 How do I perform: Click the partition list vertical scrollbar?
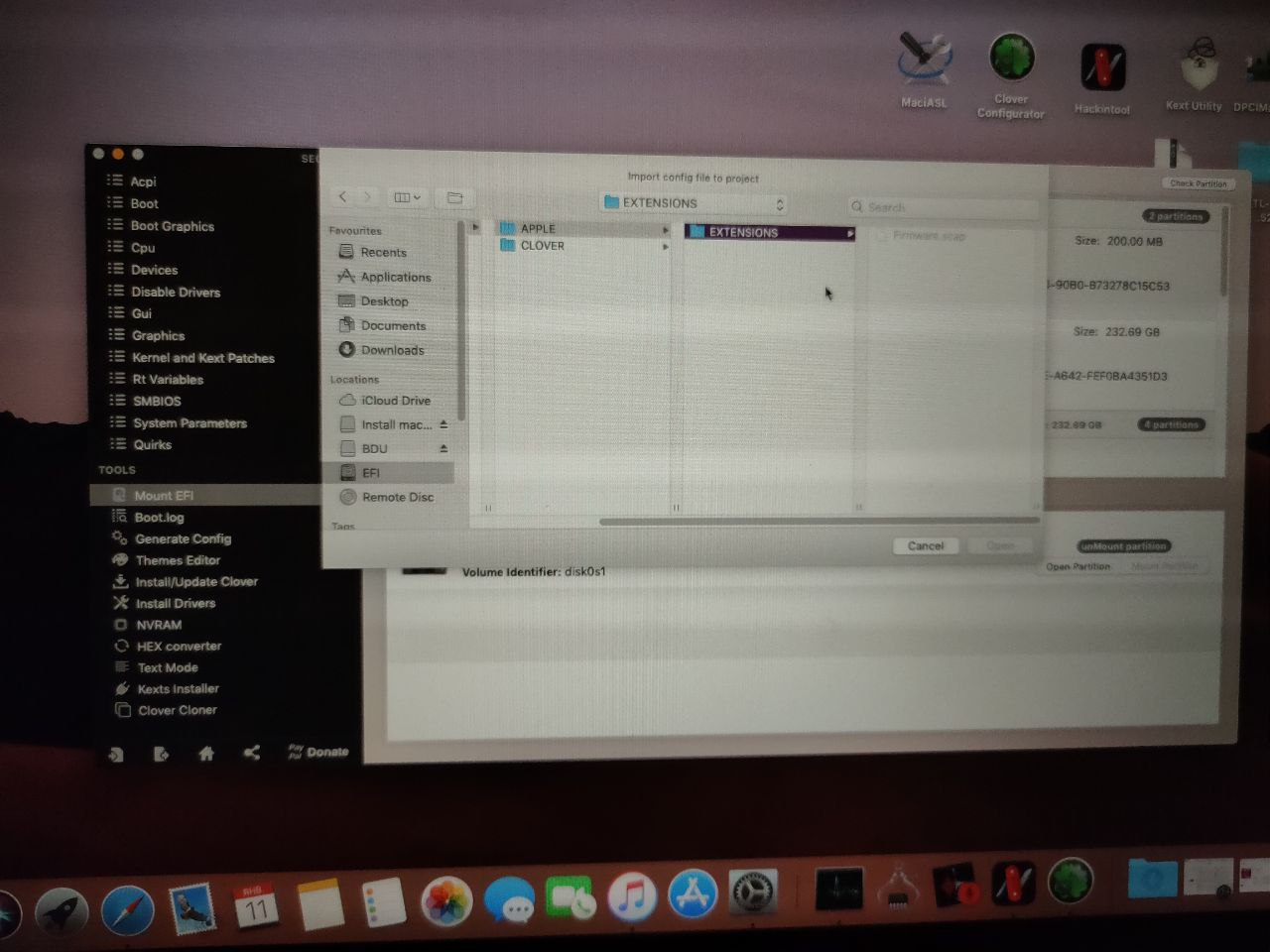tap(1224, 250)
